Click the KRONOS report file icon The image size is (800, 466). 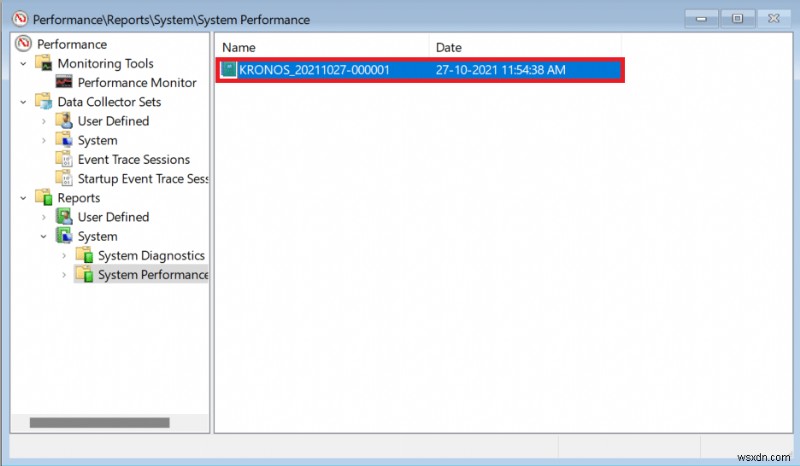(x=229, y=70)
